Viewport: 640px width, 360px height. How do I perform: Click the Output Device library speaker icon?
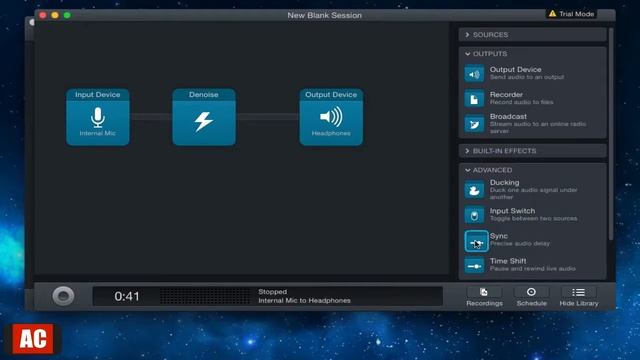point(474,74)
